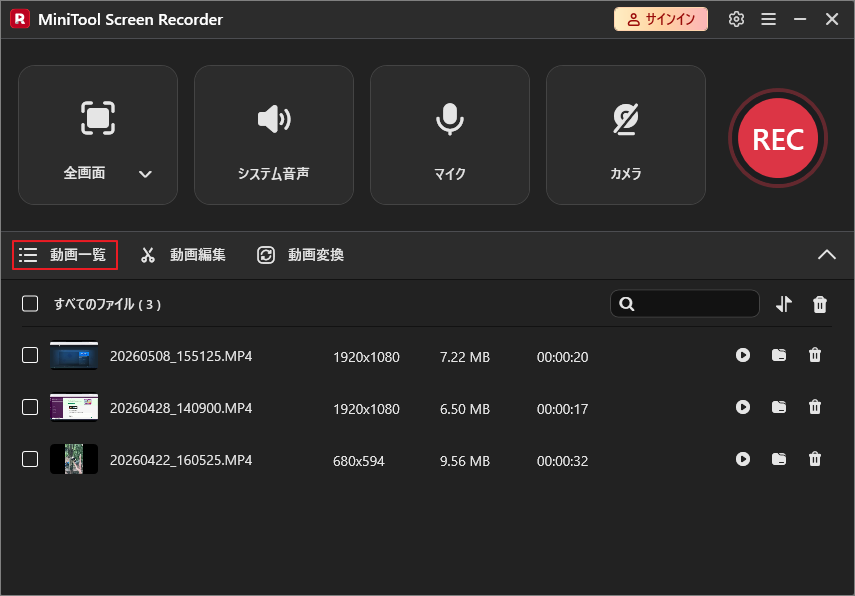
Task: Click the MiniTool Screen Recorder logo icon
Action: pos(20,19)
